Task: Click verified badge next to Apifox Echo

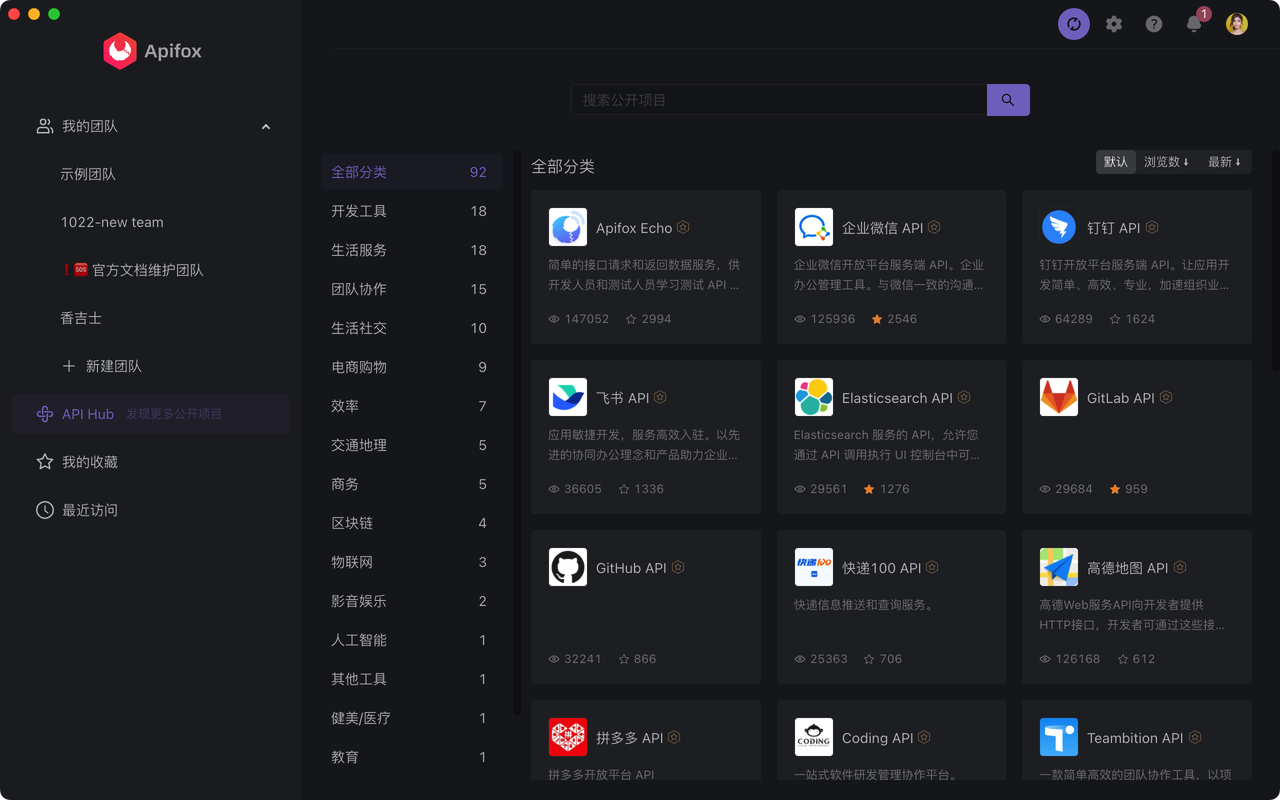Action: click(x=683, y=227)
